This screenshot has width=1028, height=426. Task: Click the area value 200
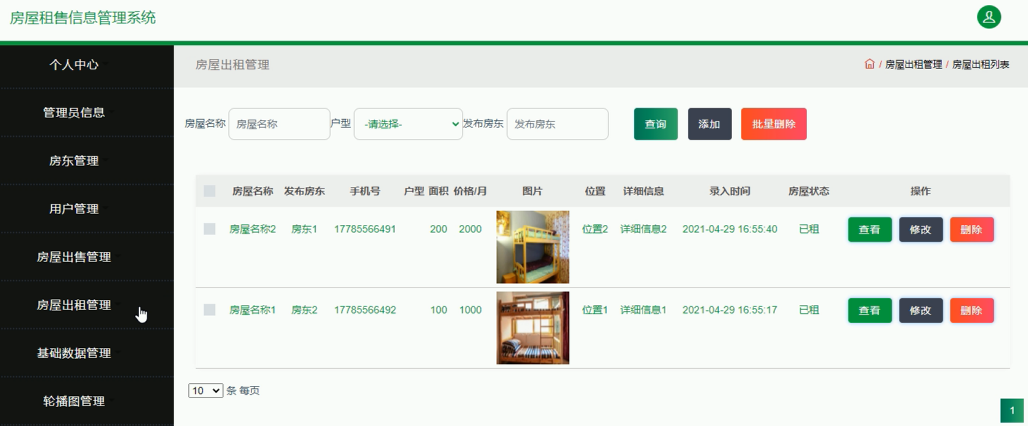(439, 229)
